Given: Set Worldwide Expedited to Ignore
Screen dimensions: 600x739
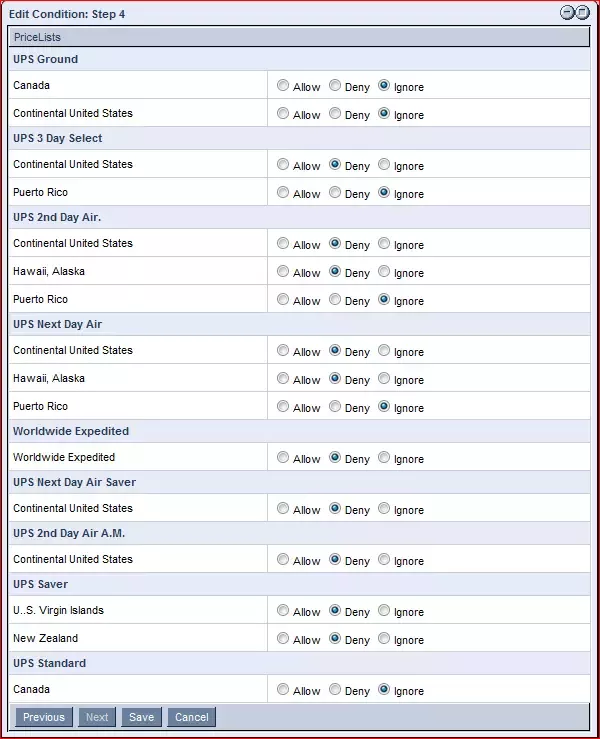Looking at the screenshot, I should point(384,457).
